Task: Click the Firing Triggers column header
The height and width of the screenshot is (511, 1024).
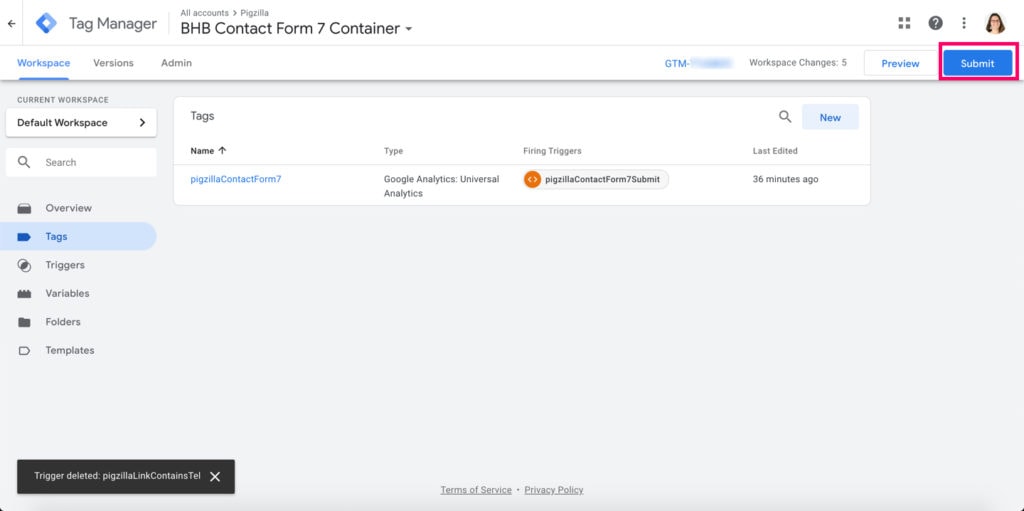Action: pos(552,151)
